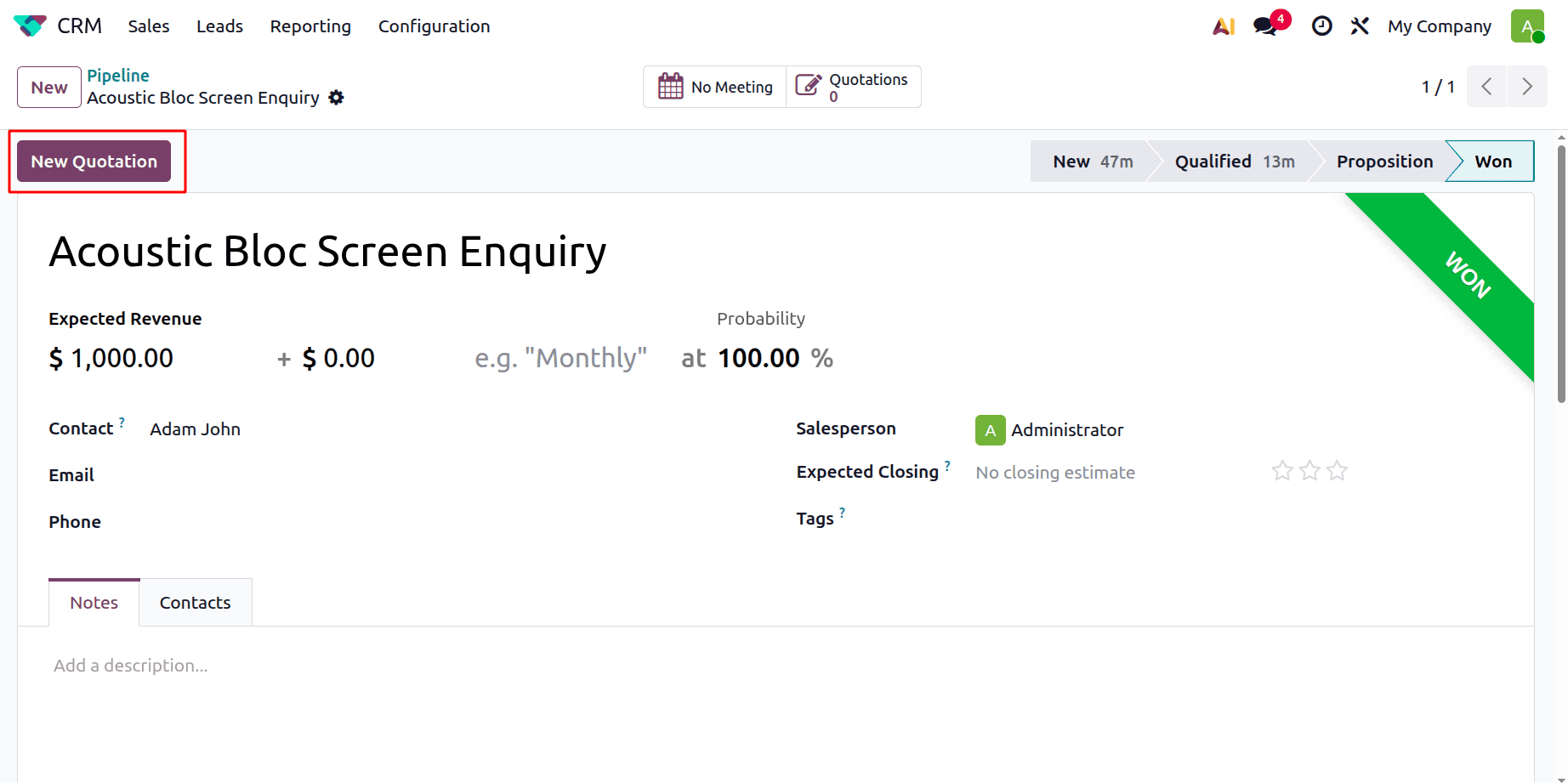The height and width of the screenshot is (783, 1568).
Task: Open the Configuration menu
Action: [434, 26]
